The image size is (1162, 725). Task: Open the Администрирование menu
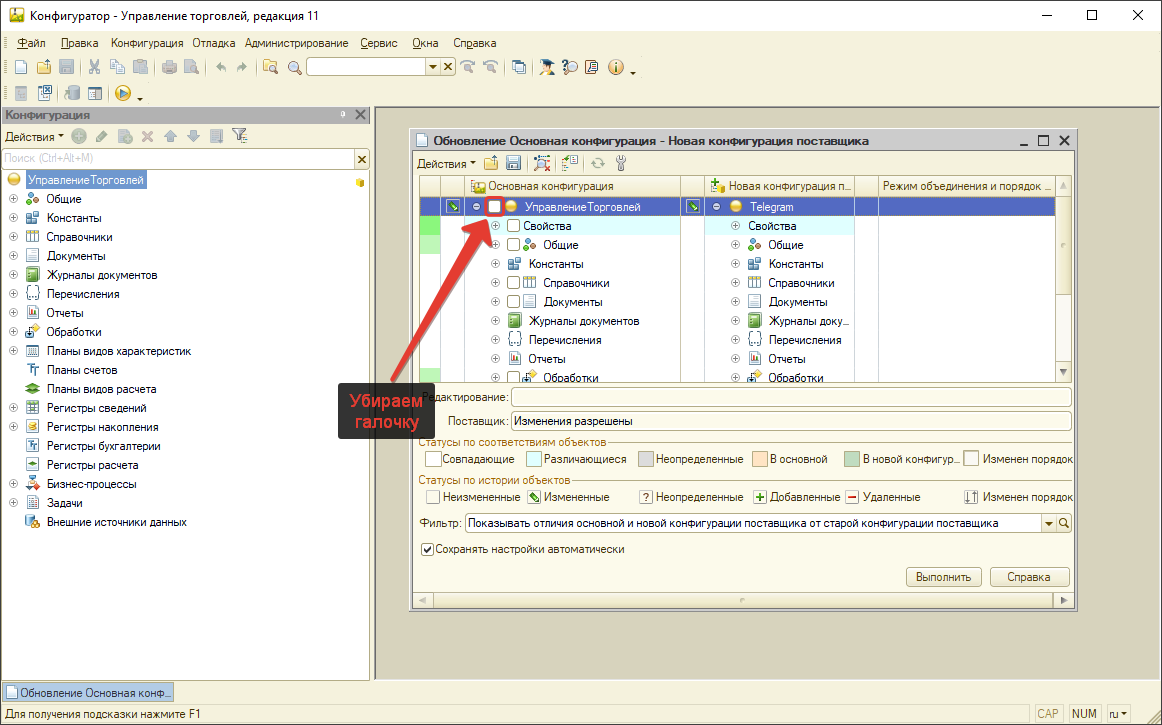tap(296, 43)
